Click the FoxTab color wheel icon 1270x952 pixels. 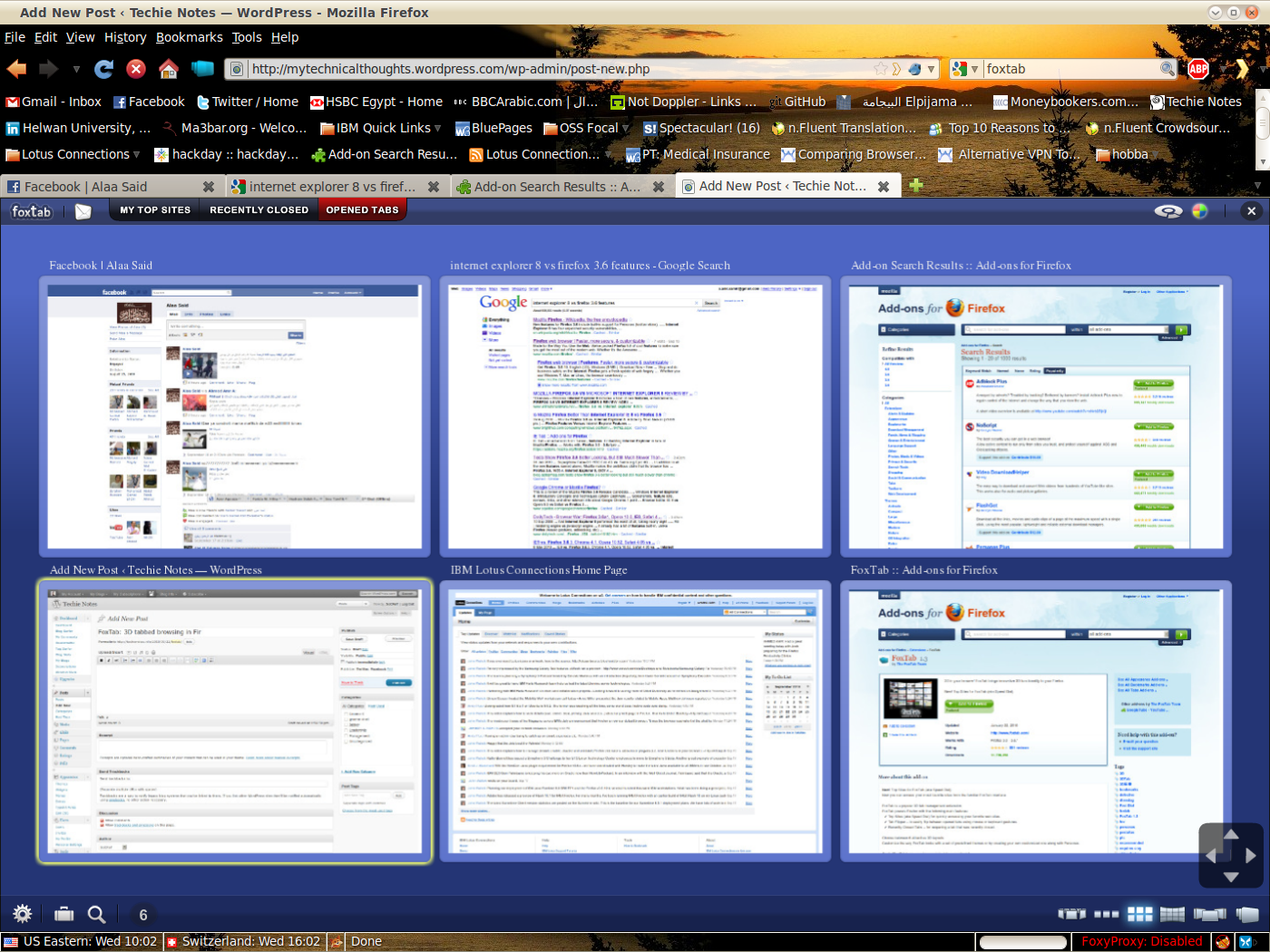point(1200,211)
